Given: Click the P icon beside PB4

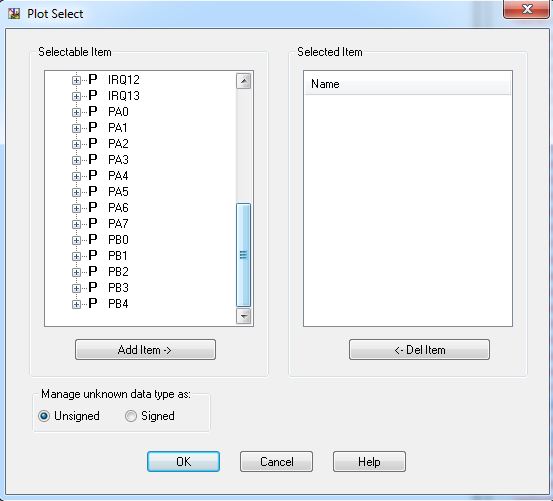Looking at the screenshot, I should [x=93, y=304].
